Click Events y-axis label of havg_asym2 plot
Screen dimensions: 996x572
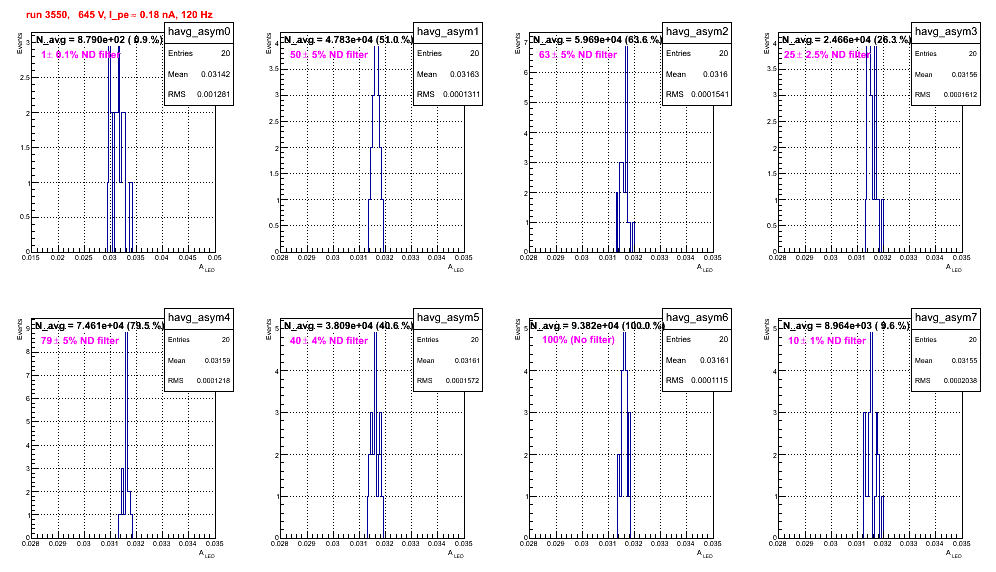(518, 44)
